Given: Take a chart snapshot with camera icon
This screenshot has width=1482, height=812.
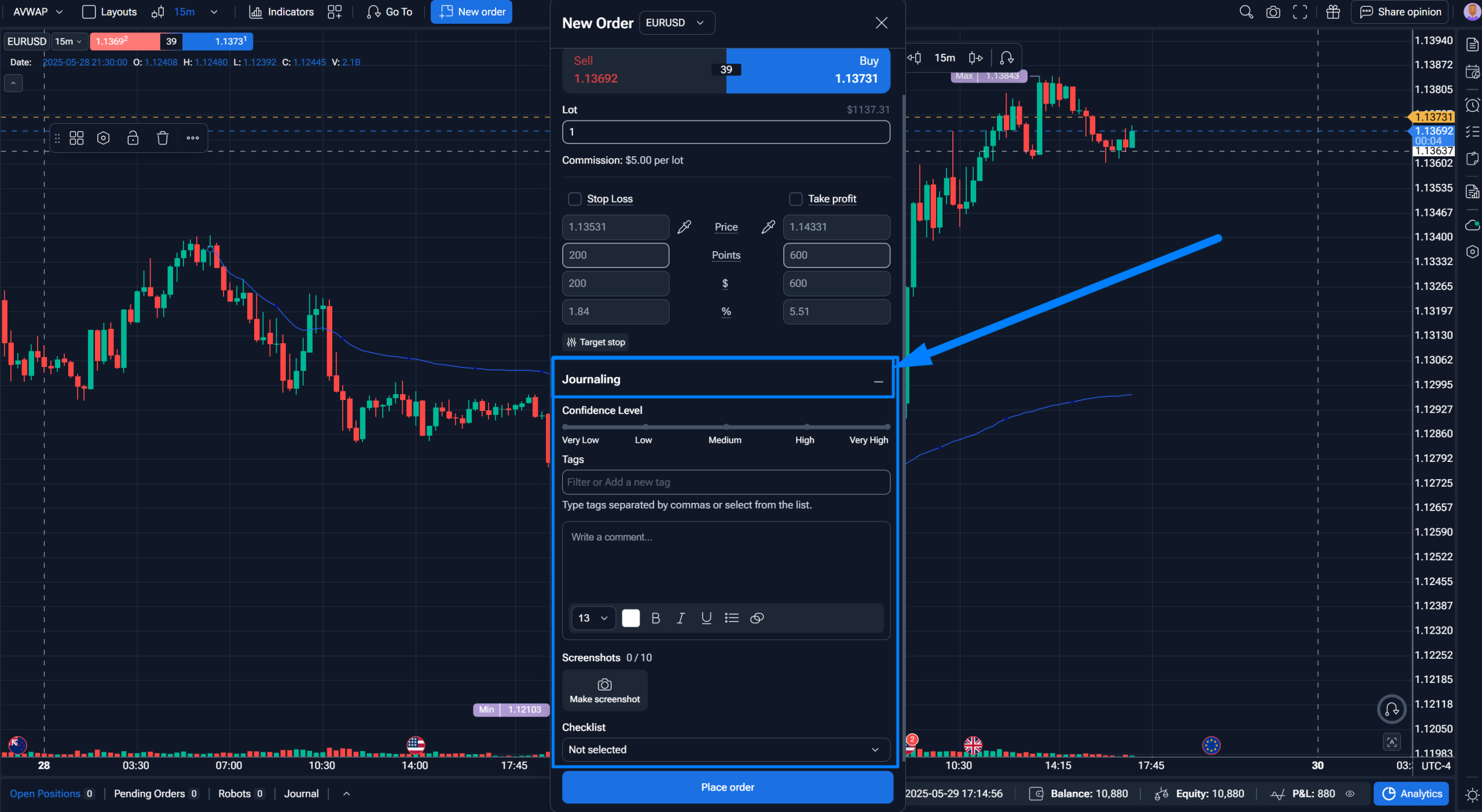Looking at the screenshot, I should [x=1273, y=12].
